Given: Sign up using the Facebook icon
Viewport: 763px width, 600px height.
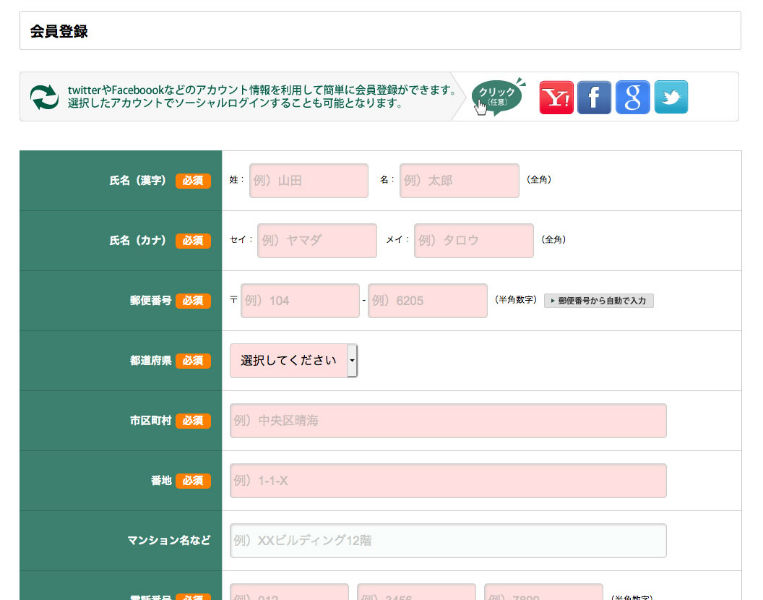Looking at the screenshot, I should 594,97.
